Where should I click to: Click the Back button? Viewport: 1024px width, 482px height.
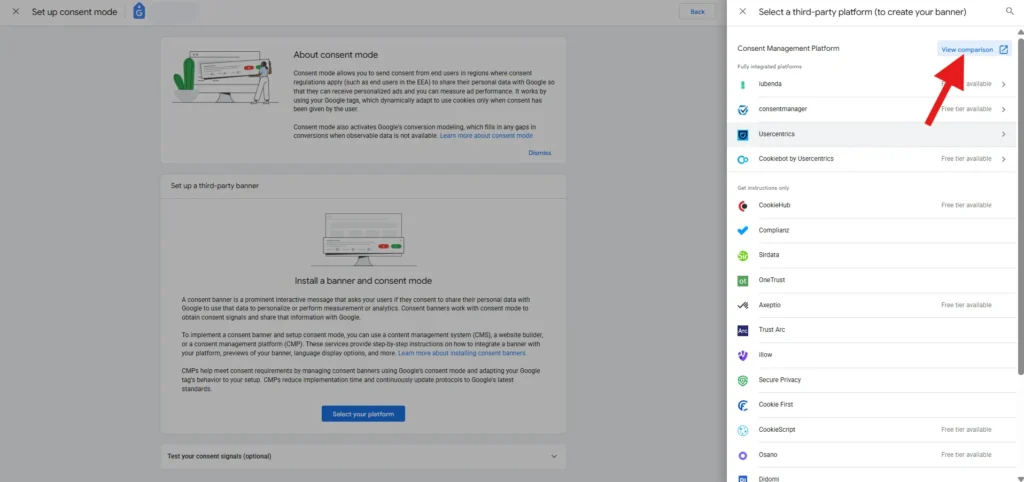click(697, 12)
